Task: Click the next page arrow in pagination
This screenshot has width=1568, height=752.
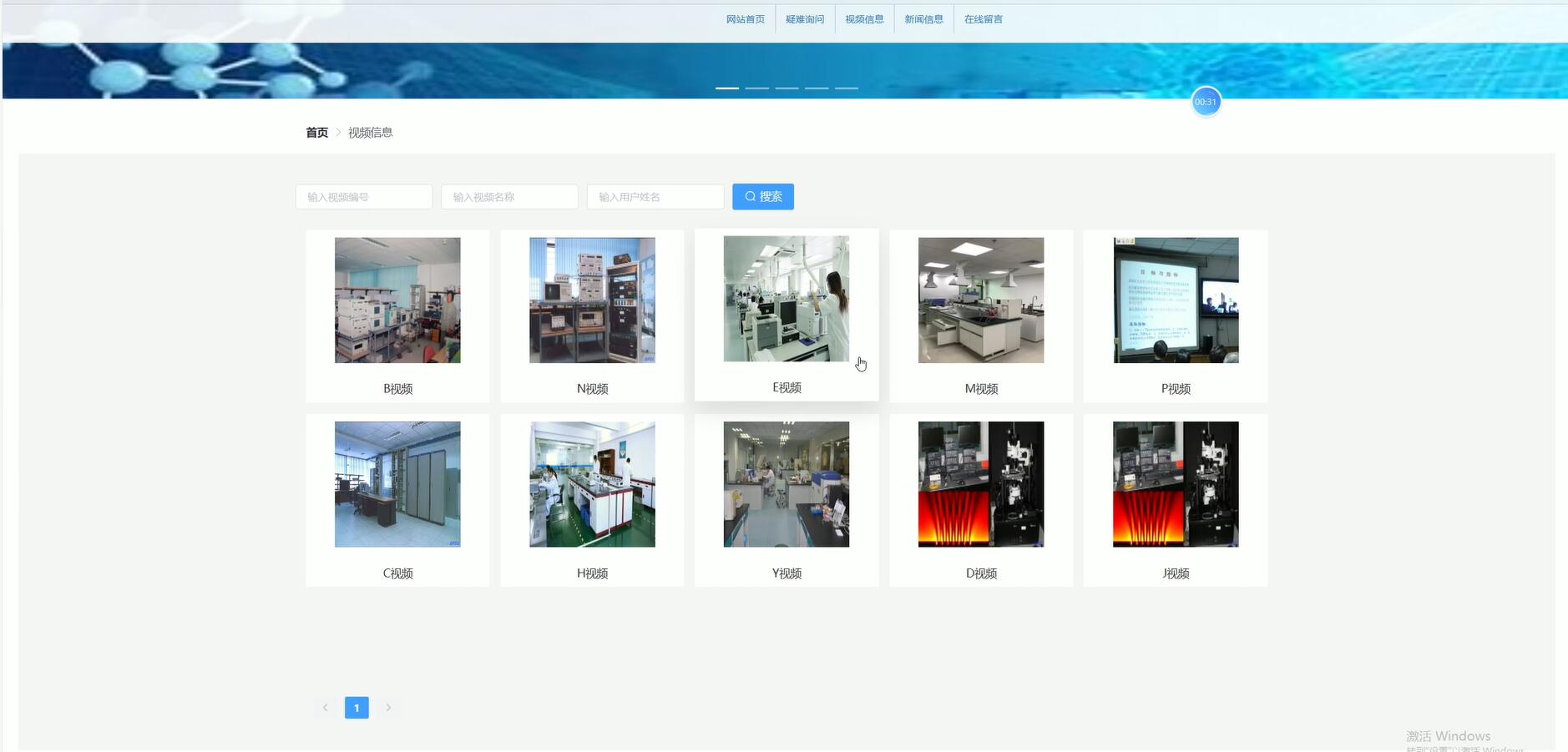Action: (388, 708)
